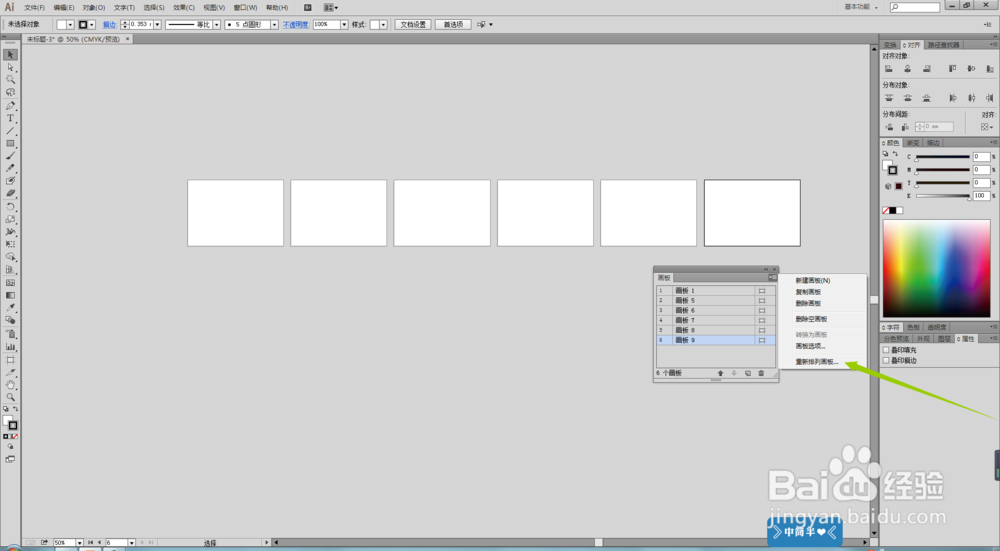The image size is (1000, 551).
Task: Open the 基本功能 workspace dropdown
Action: pos(862,7)
